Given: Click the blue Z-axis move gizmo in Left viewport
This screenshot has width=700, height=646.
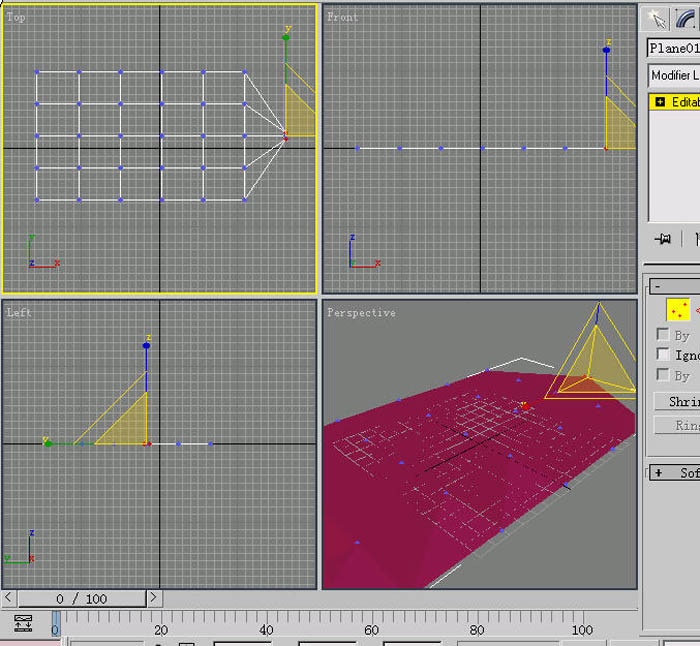Looking at the screenshot, I should (x=146, y=346).
